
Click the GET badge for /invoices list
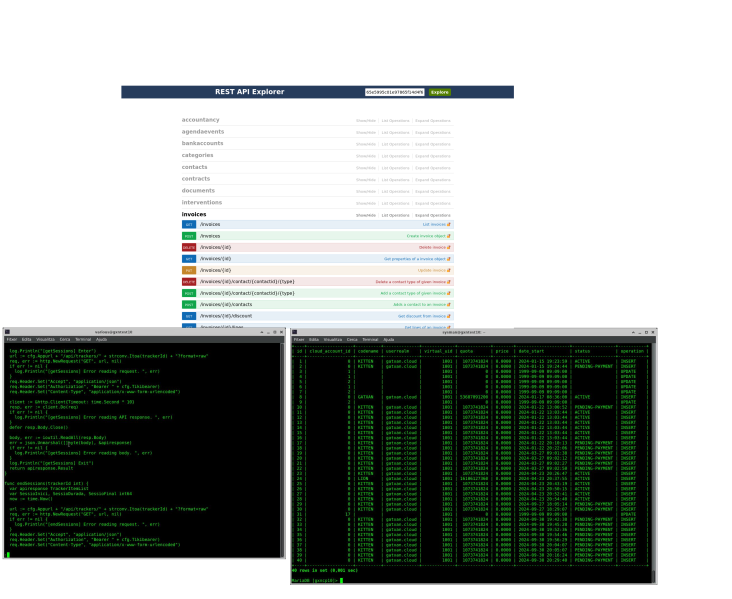coord(189,225)
